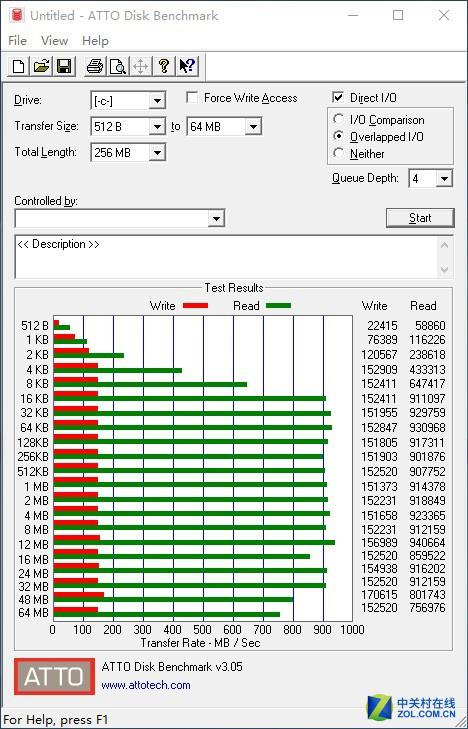Click the read value 433313
This screenshot has width=468, height=729.
pyautogui.click(x=427, y=370)
